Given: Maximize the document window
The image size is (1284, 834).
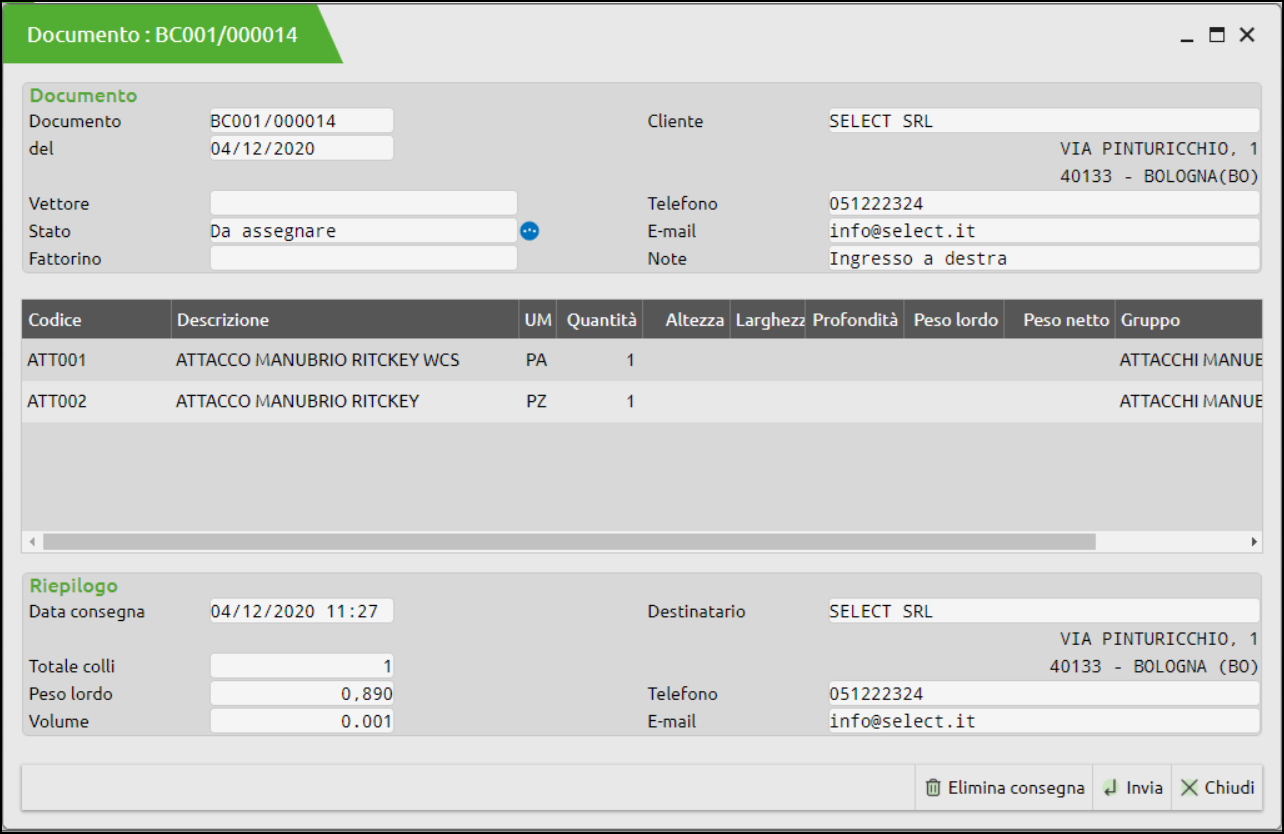Looking at the screenshot, I should pos(1217,35).
